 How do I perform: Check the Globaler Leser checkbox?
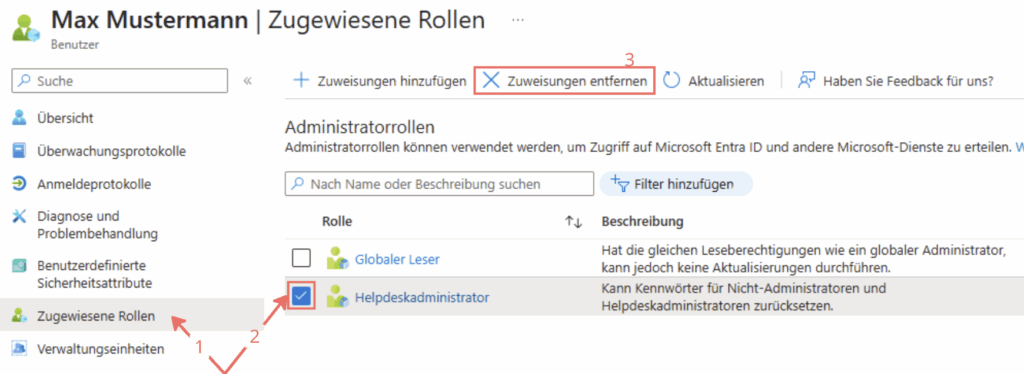click(301, 259)
